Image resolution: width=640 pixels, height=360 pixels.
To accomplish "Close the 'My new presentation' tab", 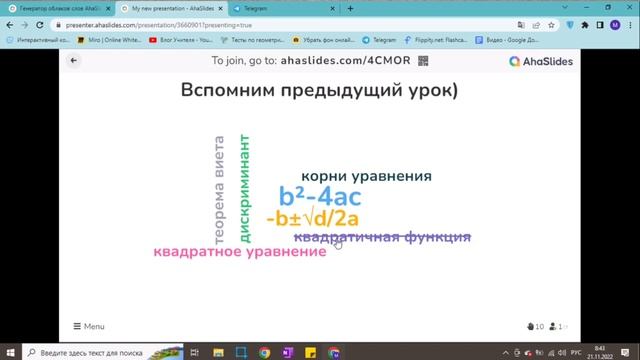I will pyautogui.click(x=220, y=9).
